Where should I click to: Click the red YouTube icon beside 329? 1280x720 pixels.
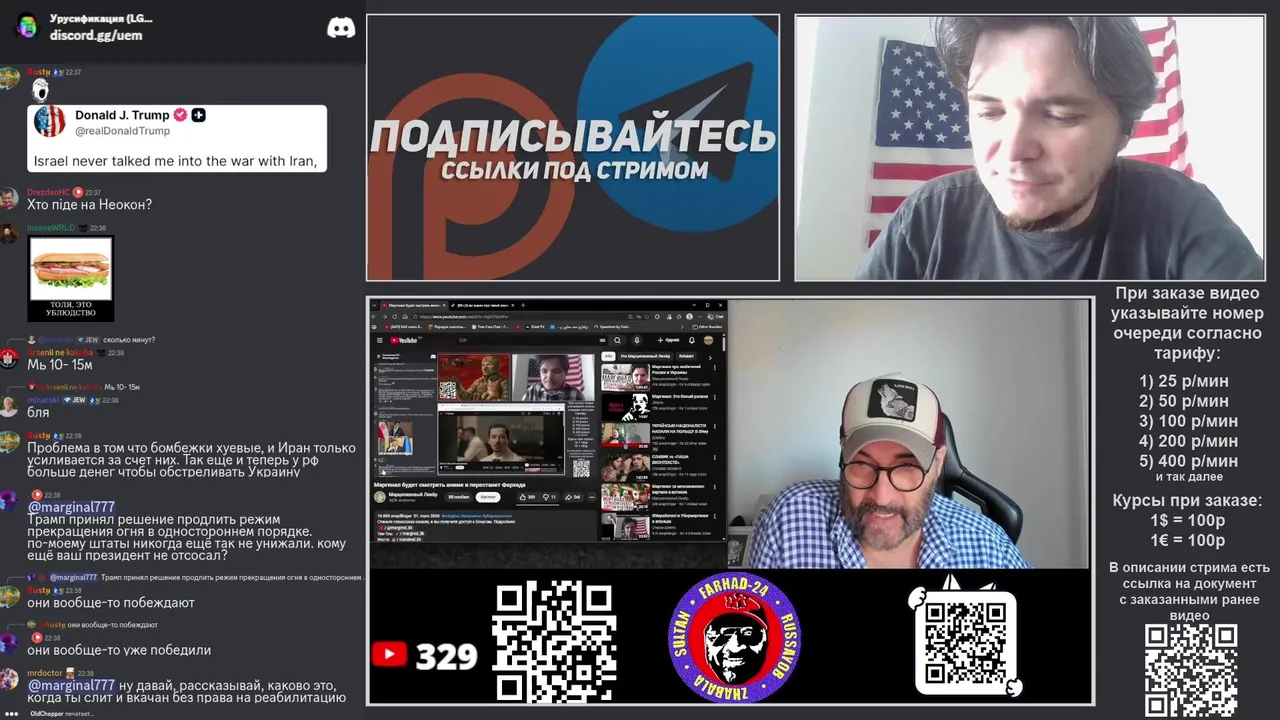coord(389,655)
